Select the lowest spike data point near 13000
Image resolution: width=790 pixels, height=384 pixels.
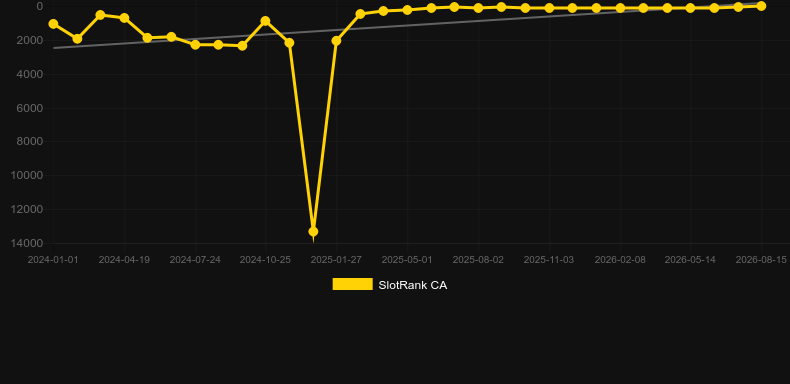pyautogui.click(x=313, y=232)
